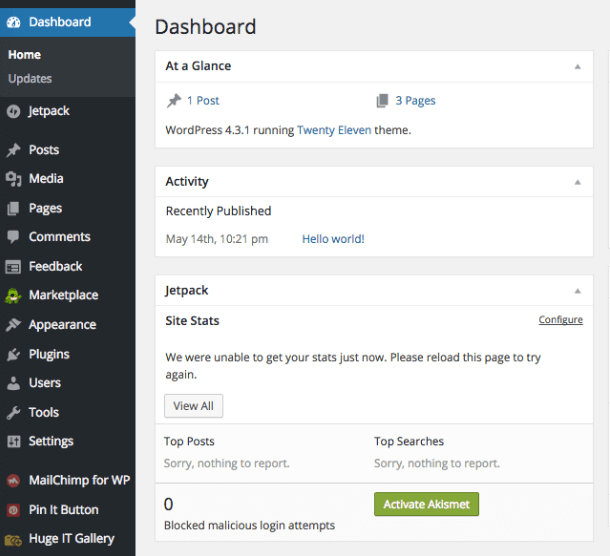Click the Configure link in Site Stats
The height and width of the screenshot is (556, 610).
point(560,320)
